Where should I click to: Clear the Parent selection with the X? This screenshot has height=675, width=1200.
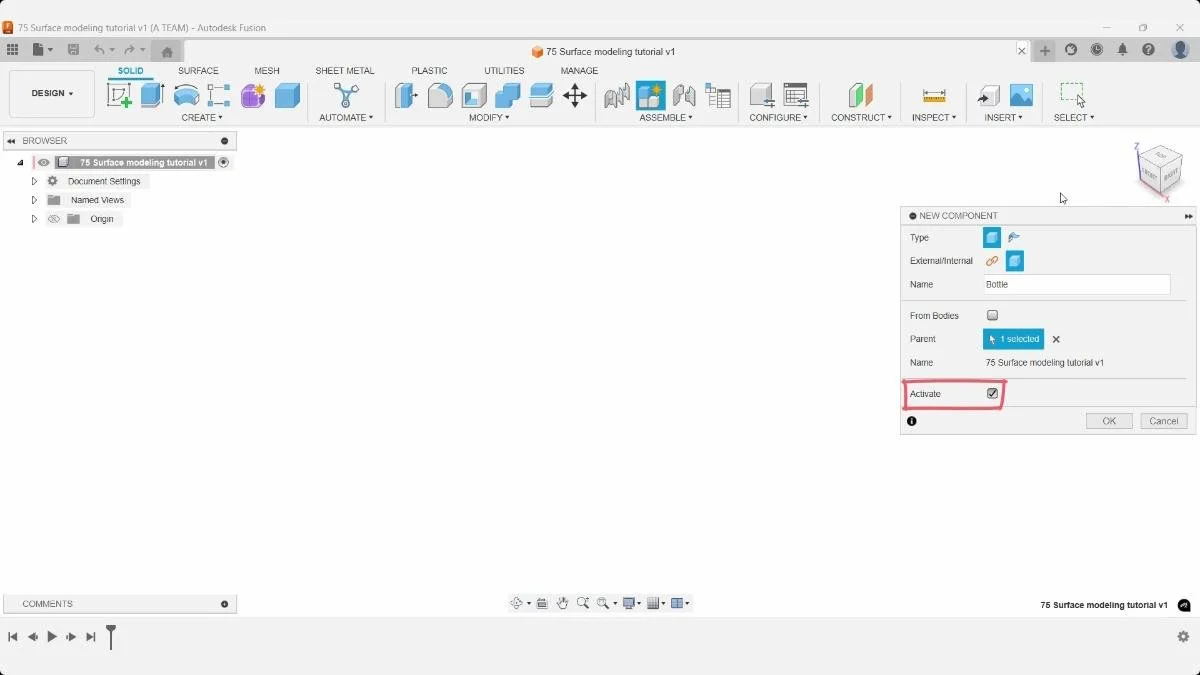click(1056, 339)
